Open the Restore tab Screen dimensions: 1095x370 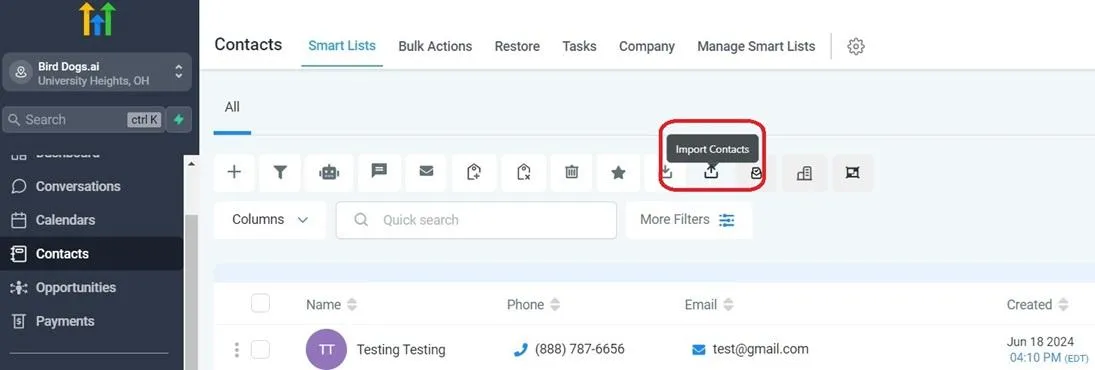pyautogui.click(x=517, y=46)
